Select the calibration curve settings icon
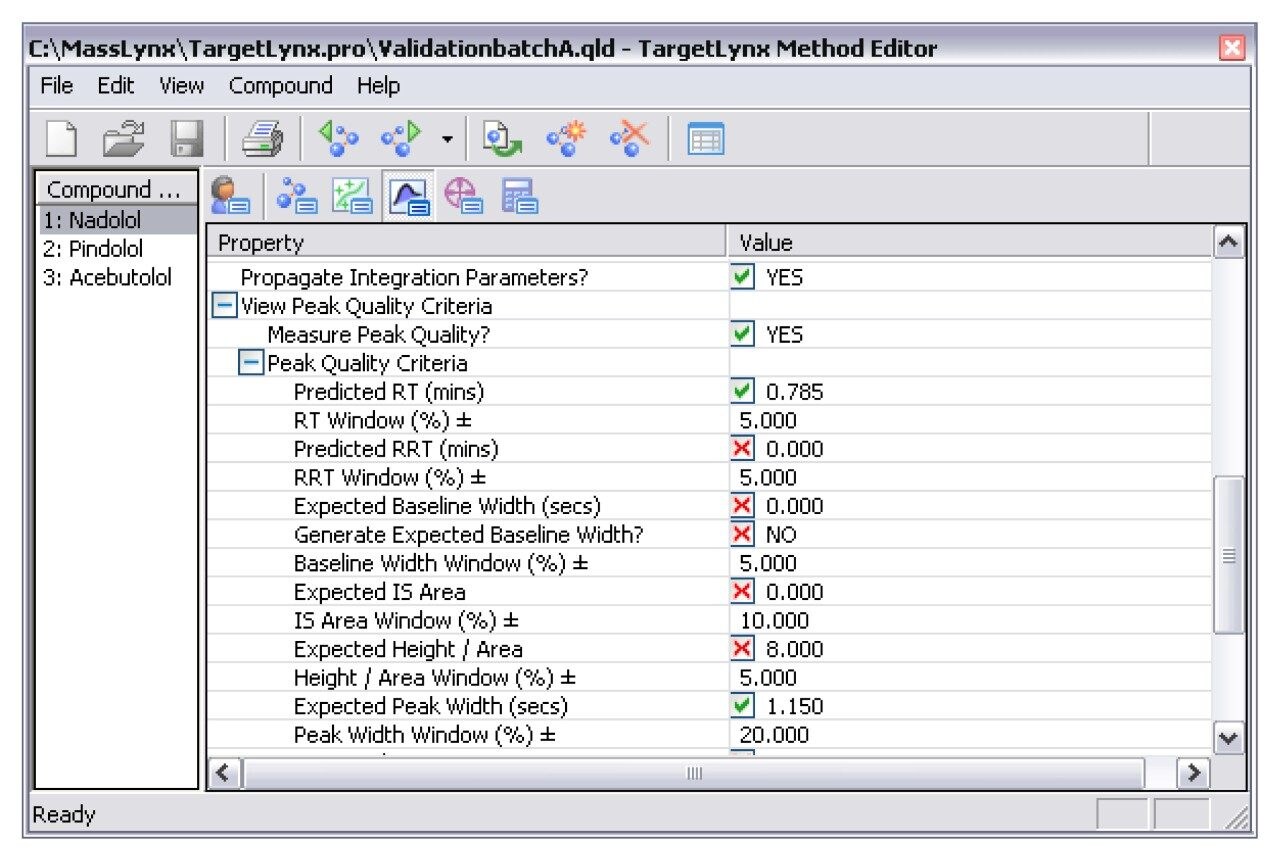1280x864 pixels. click(353, 197)
